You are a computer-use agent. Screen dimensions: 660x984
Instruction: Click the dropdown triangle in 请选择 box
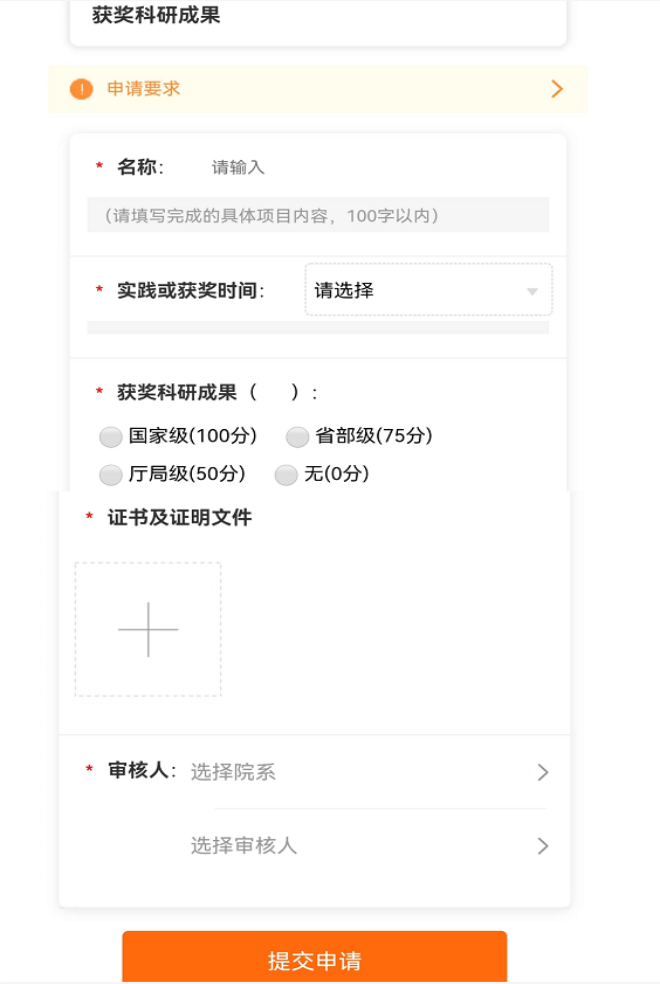click(x=532, y=291)
